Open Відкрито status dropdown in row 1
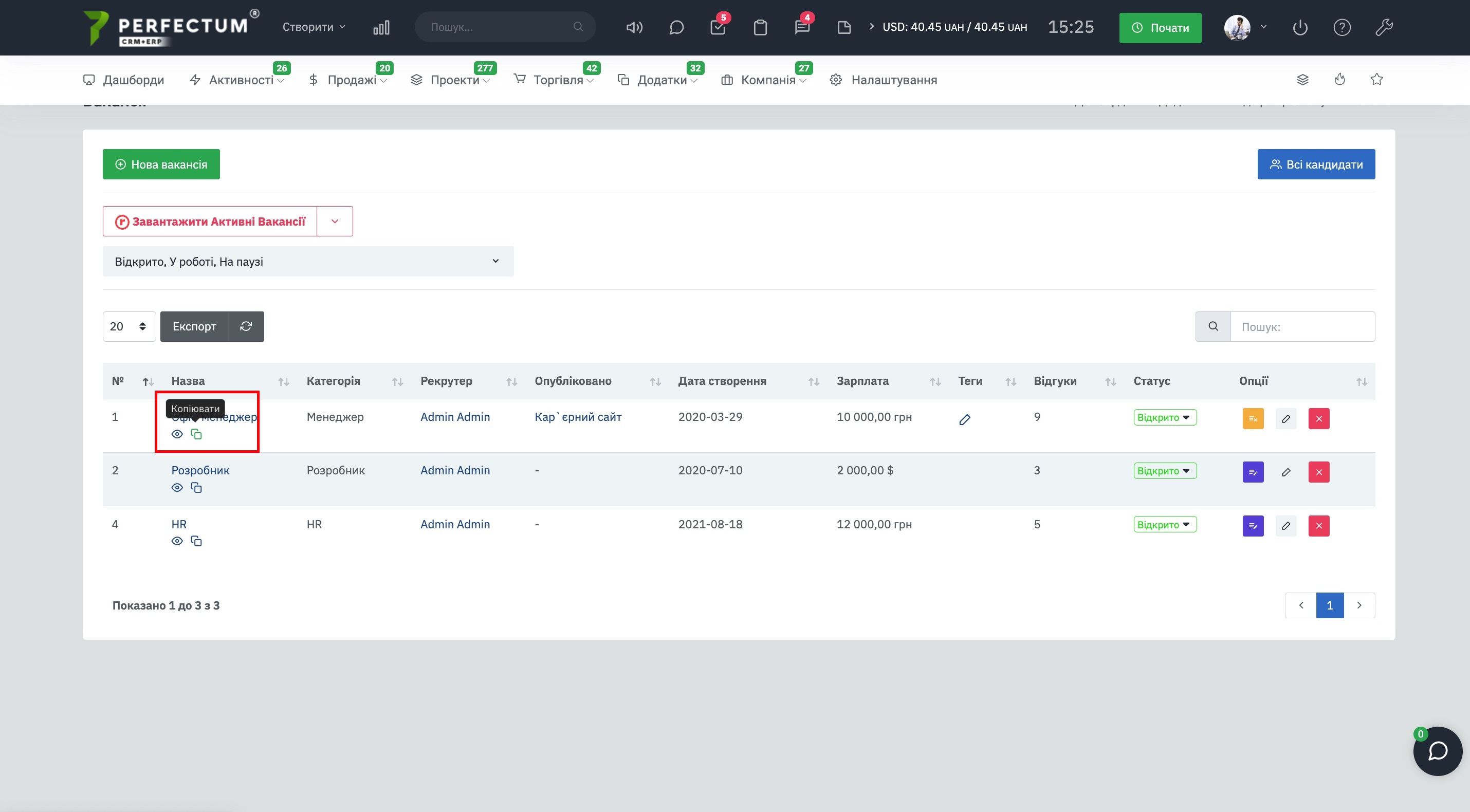The width and height of the screenshot is (1470, 812). [1165, 417]
